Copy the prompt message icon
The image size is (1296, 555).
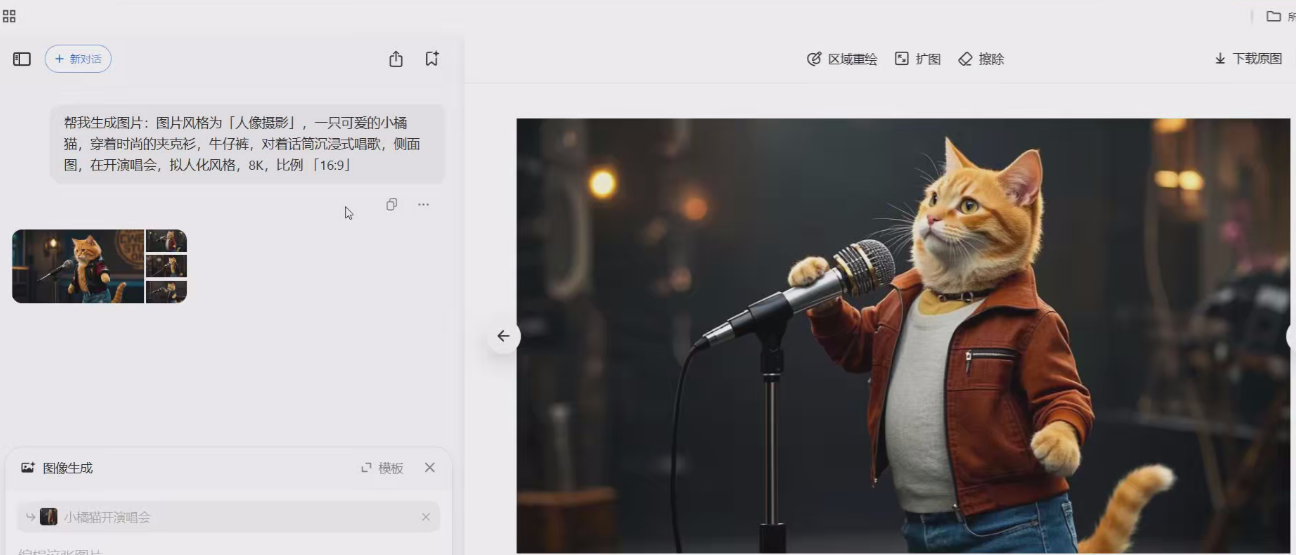pyautogui.click(x=391, y=204)
